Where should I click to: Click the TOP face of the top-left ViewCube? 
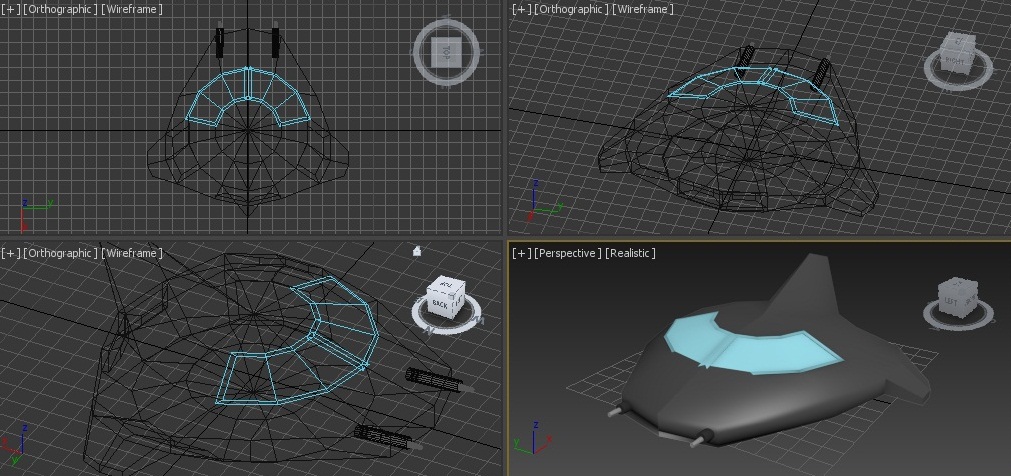point(446,51)
